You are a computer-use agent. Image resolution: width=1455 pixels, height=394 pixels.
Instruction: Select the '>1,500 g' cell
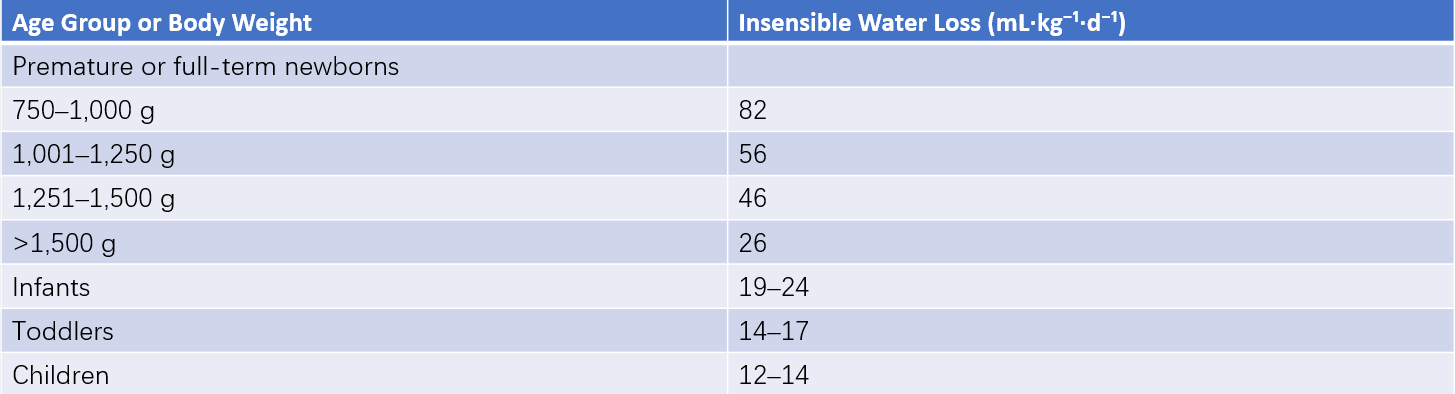click(x=364, y=242)
